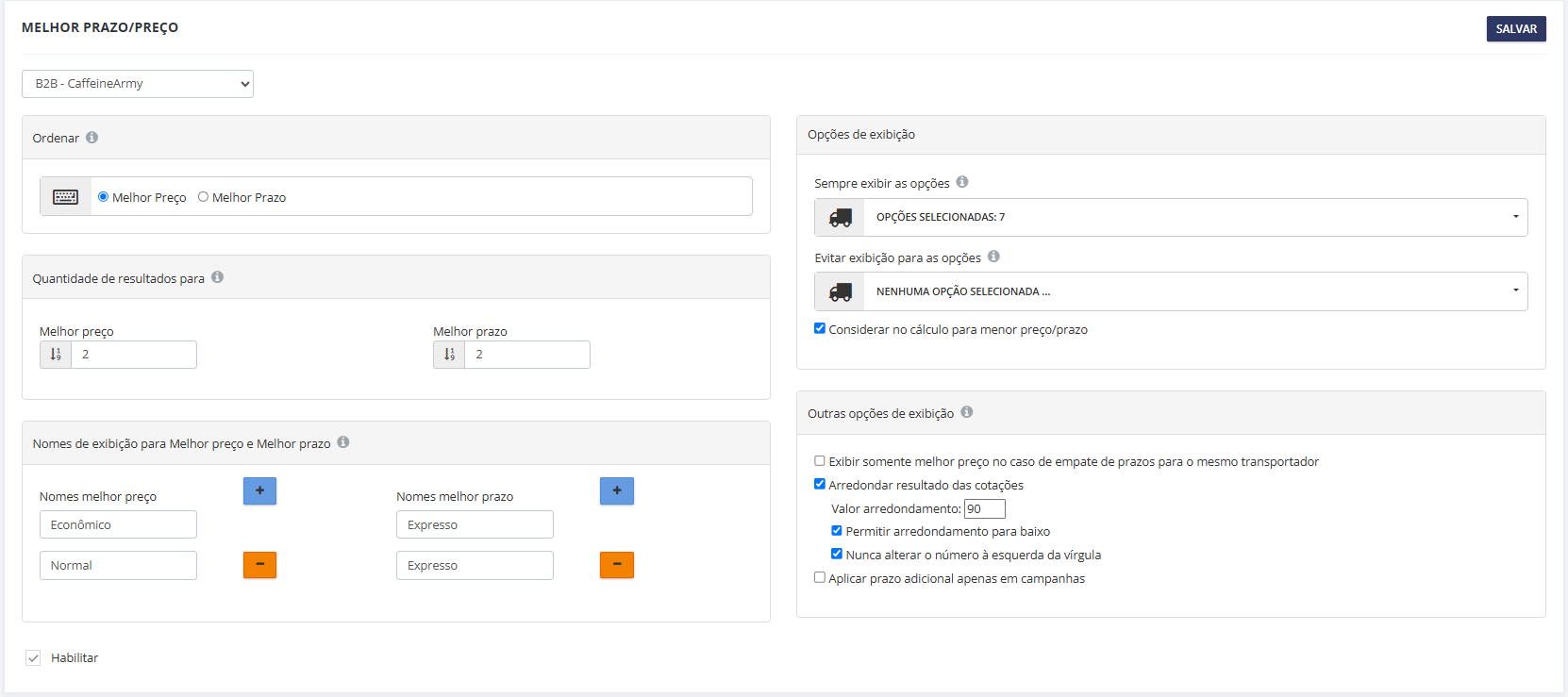This screenshot has height=697, width=1568.
Task: Click the SALVAR button
Action: tap(1516, 29)
